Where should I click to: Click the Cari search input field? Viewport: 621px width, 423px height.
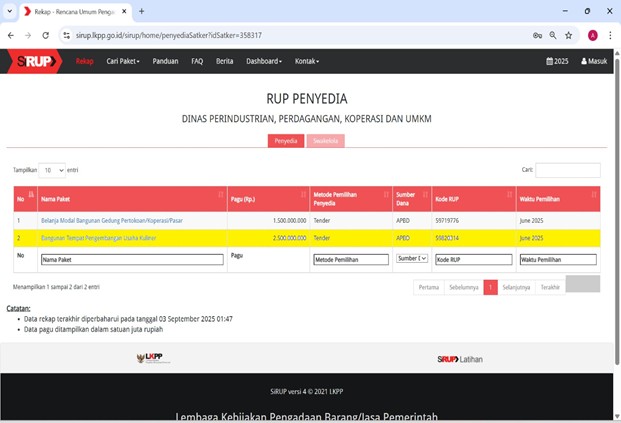[x=567, y=170]
